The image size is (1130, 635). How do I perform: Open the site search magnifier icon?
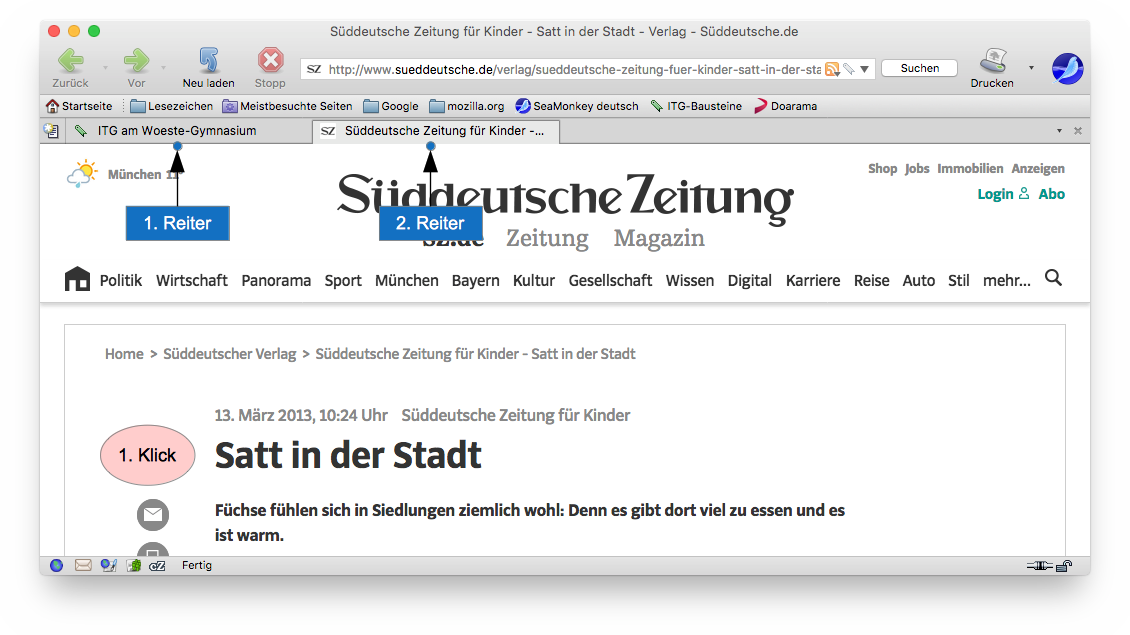1054,277
